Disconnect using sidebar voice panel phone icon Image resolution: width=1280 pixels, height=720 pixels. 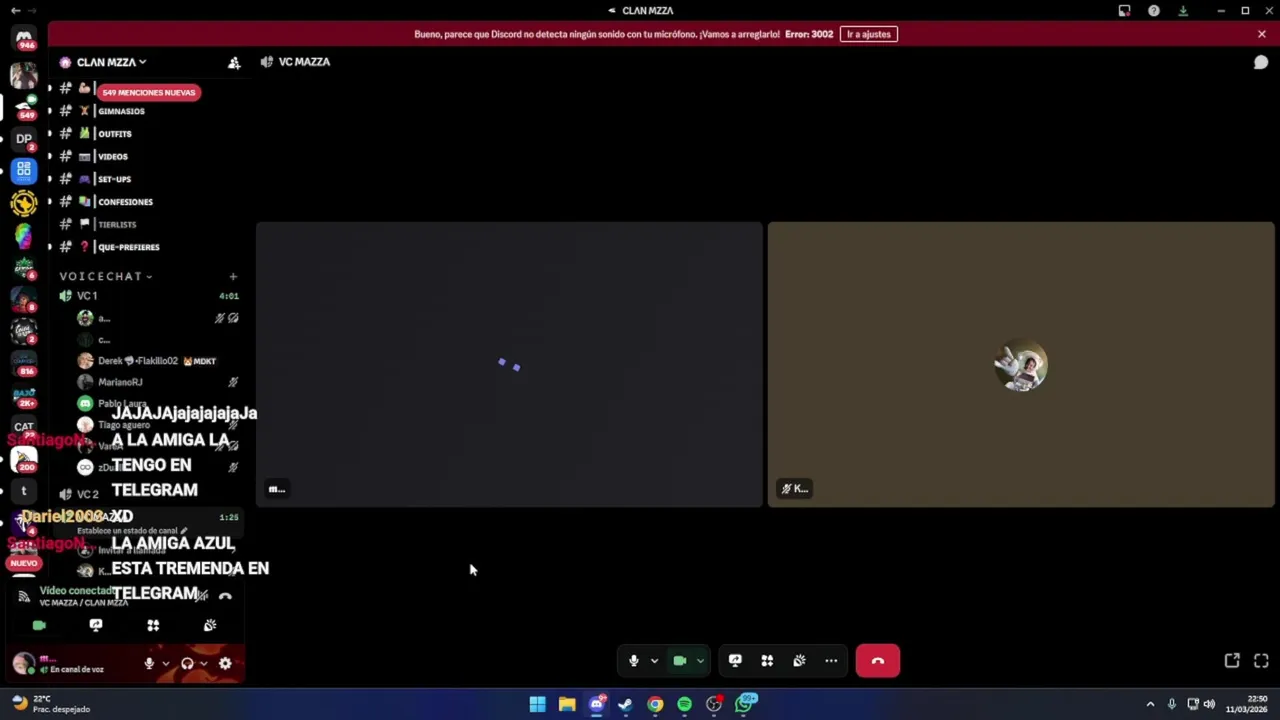(225, 596)
